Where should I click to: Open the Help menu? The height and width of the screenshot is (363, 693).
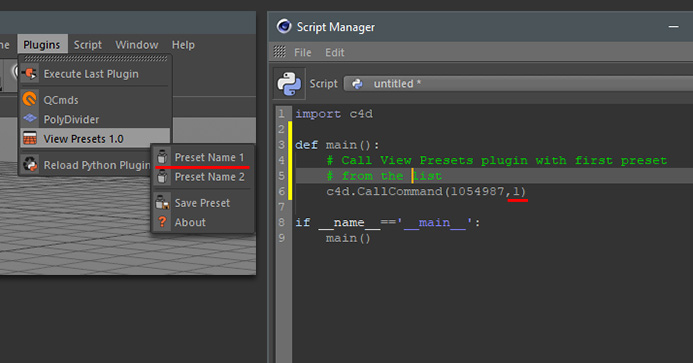(x=183, y=45)
